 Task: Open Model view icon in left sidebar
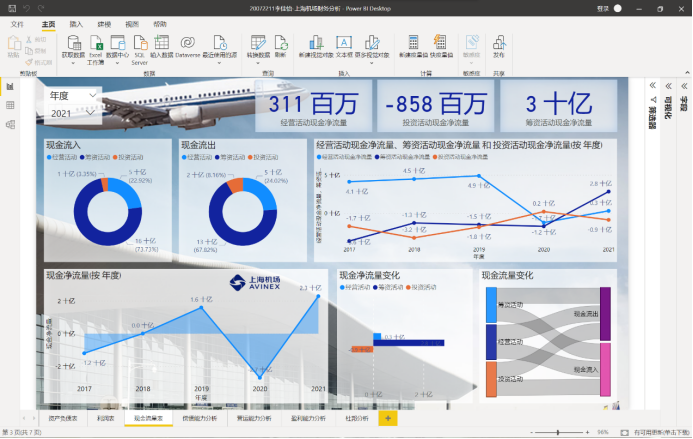point(10,124)
